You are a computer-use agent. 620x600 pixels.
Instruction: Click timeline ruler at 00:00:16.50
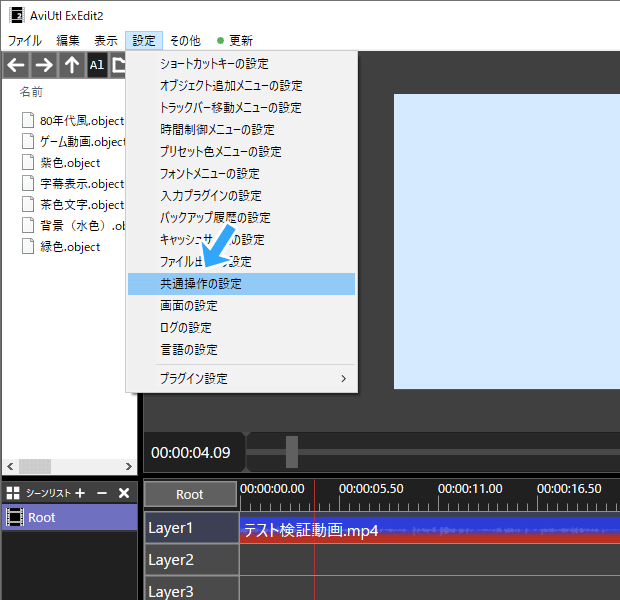point(569,489)
